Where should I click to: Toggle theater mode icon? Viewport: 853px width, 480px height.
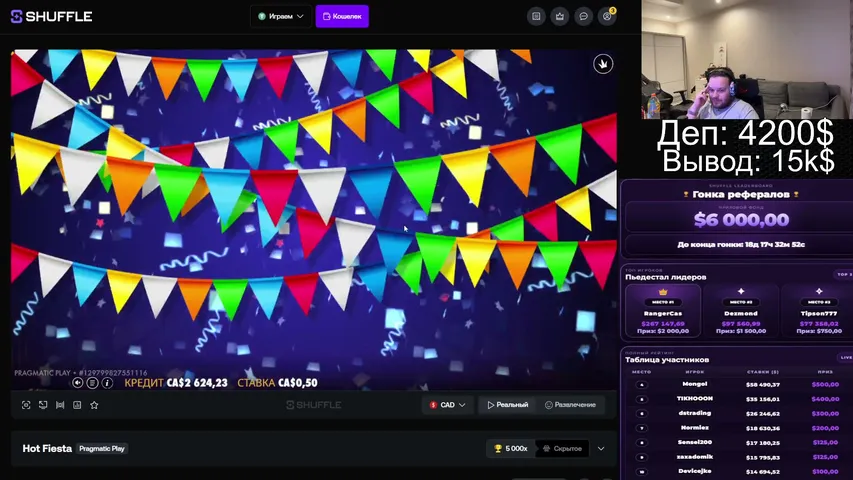[x=60, y=405]
